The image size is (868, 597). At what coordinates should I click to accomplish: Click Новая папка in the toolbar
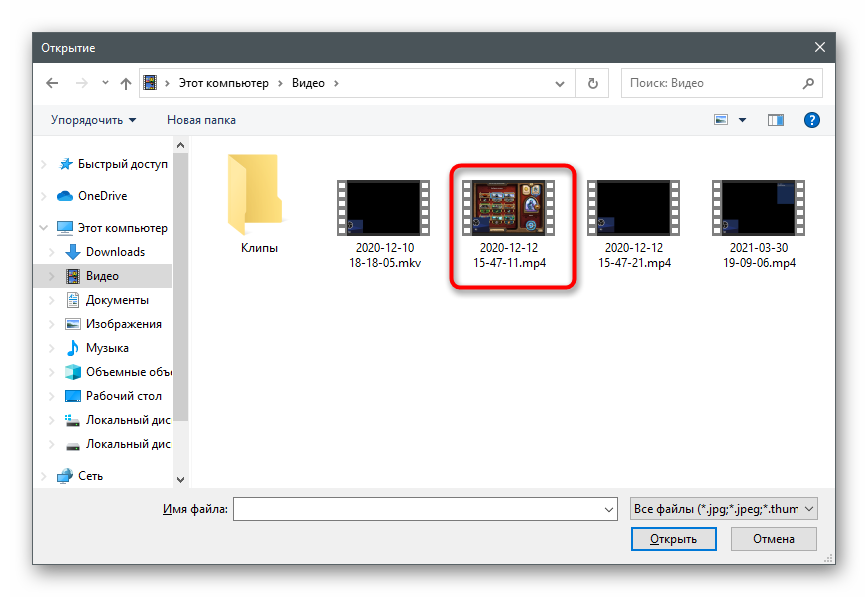click(201, 120)
